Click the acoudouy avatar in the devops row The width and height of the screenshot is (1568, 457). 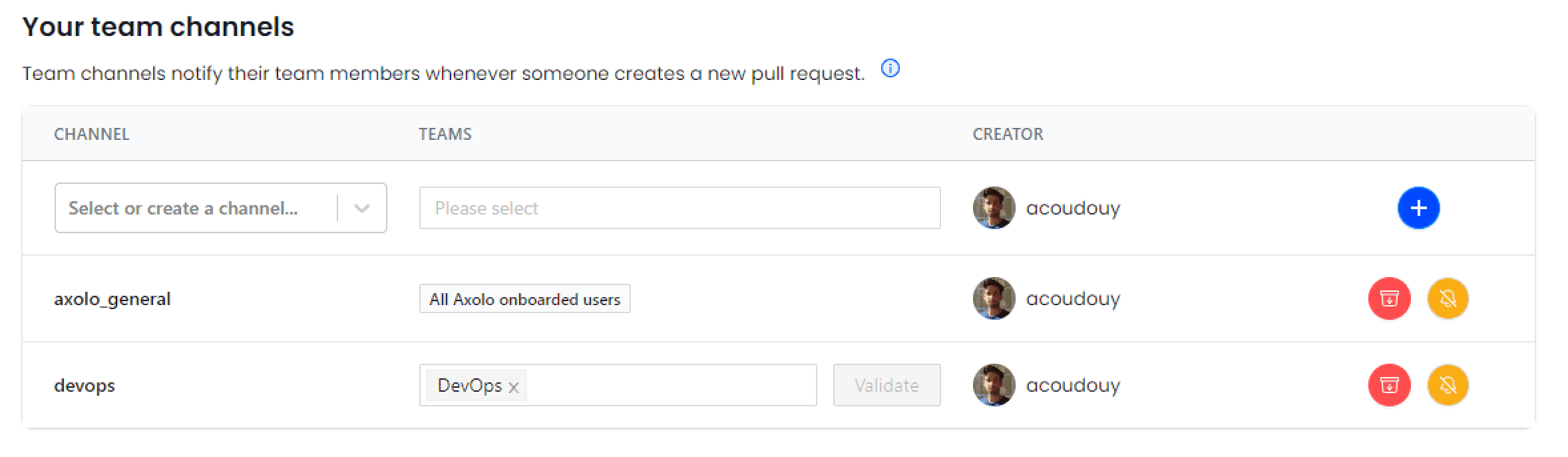point(994,385)
